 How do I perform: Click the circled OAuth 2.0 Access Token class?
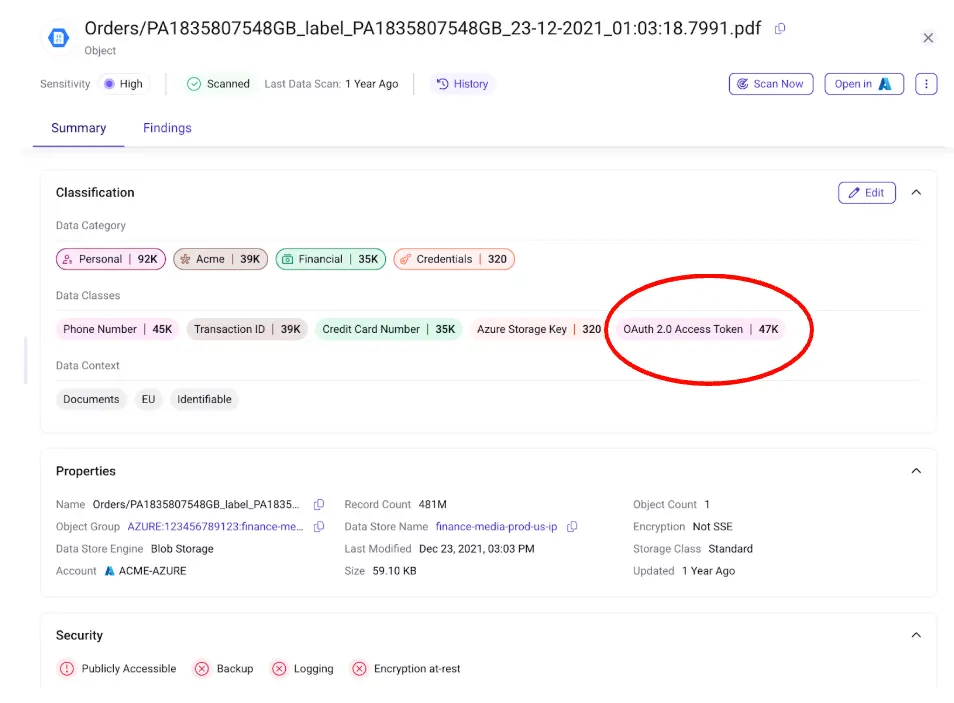703,328
